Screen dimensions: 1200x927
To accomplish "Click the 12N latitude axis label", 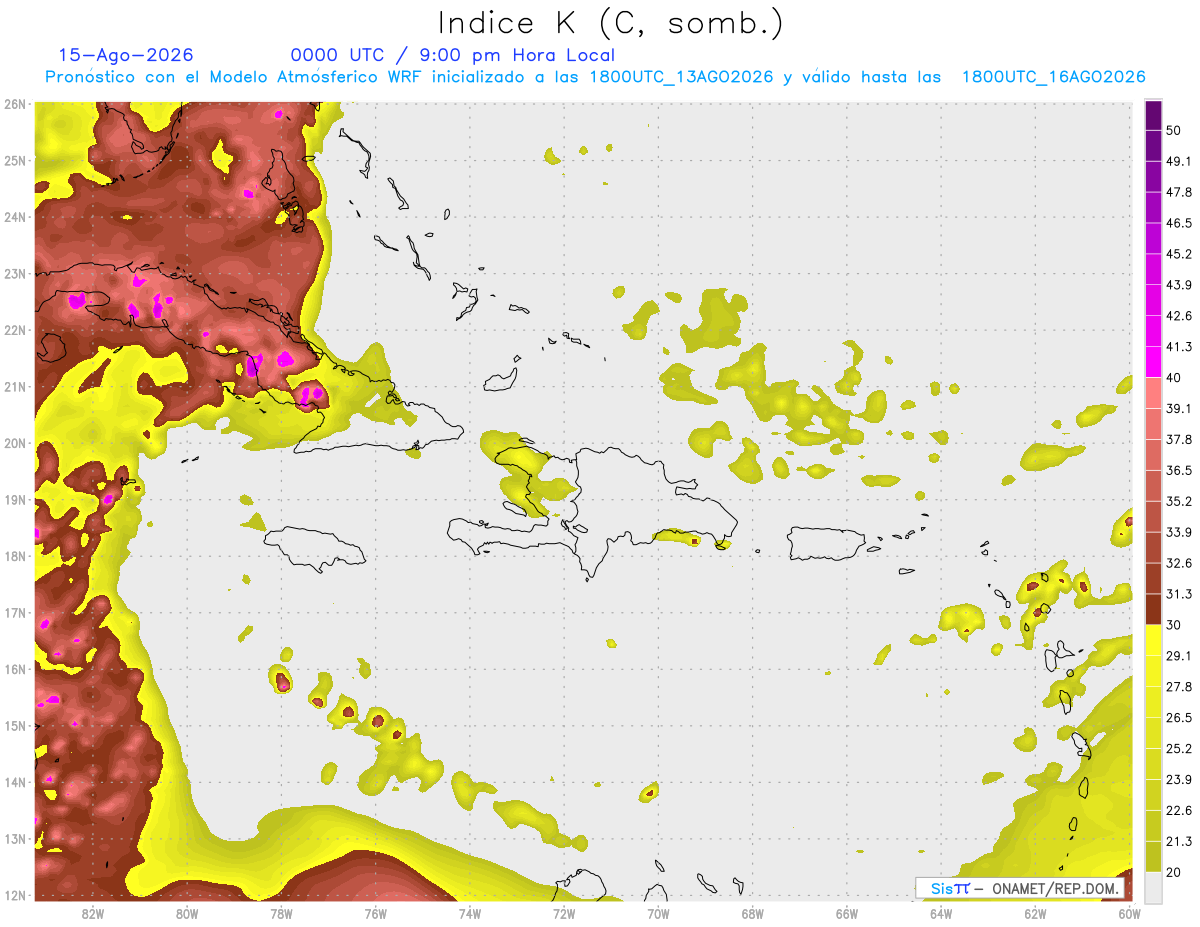I will 14,895.
